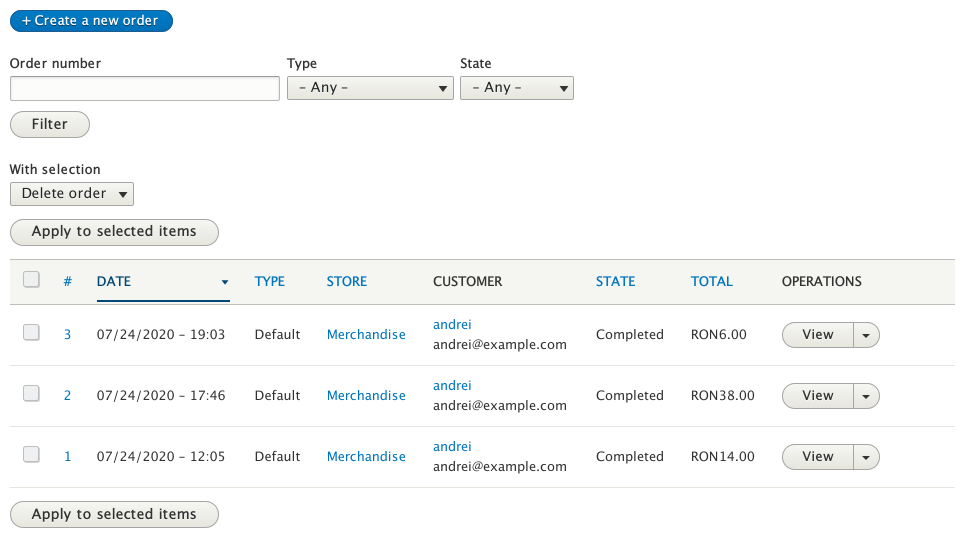View order 2 using its View button

coord(817,396)
